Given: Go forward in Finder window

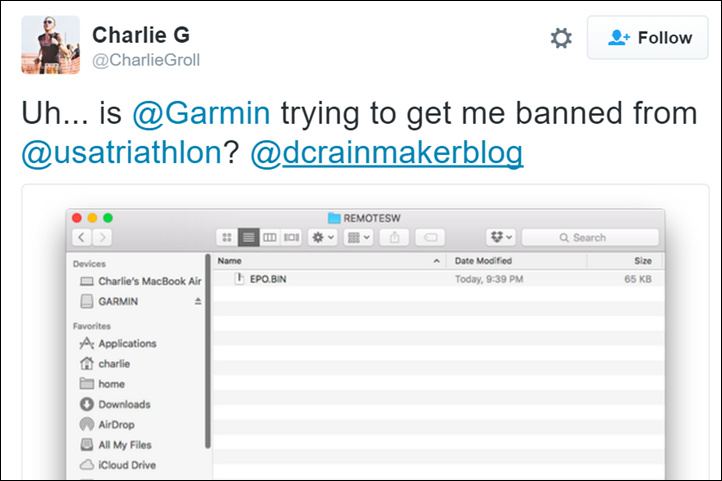Looking at the screenshot, I should [x=102, y=238].
